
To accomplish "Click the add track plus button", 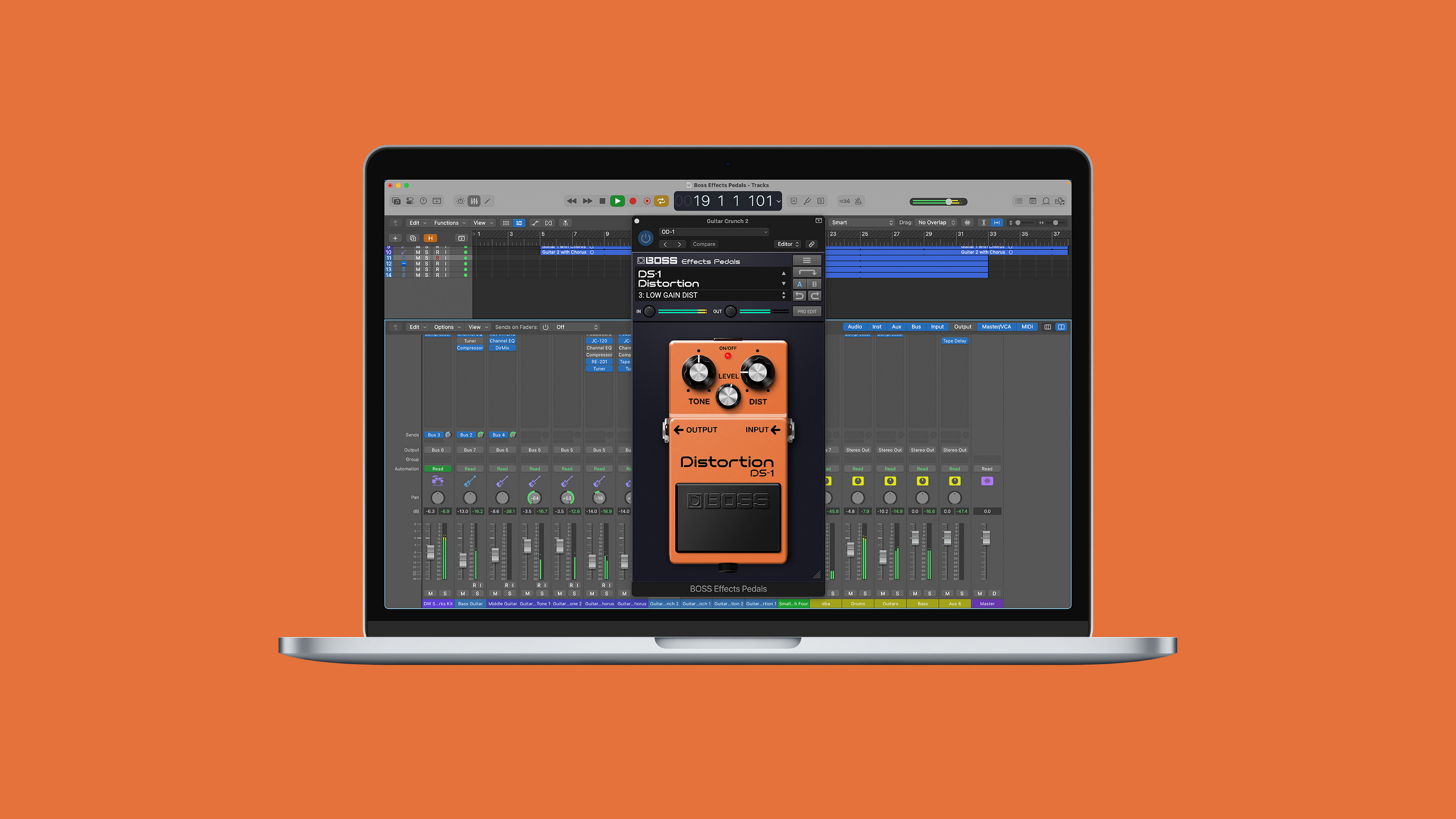I will pyautogui.click(x=395, y=238).
